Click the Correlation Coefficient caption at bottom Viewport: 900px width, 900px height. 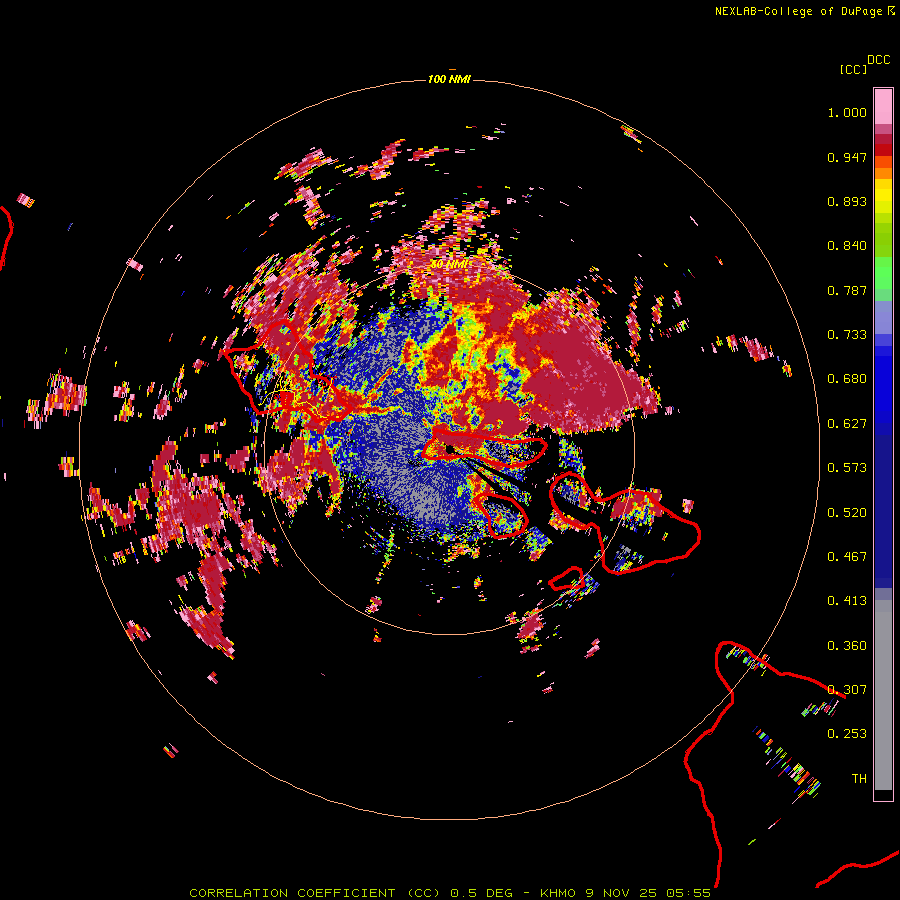pos(450,893)
